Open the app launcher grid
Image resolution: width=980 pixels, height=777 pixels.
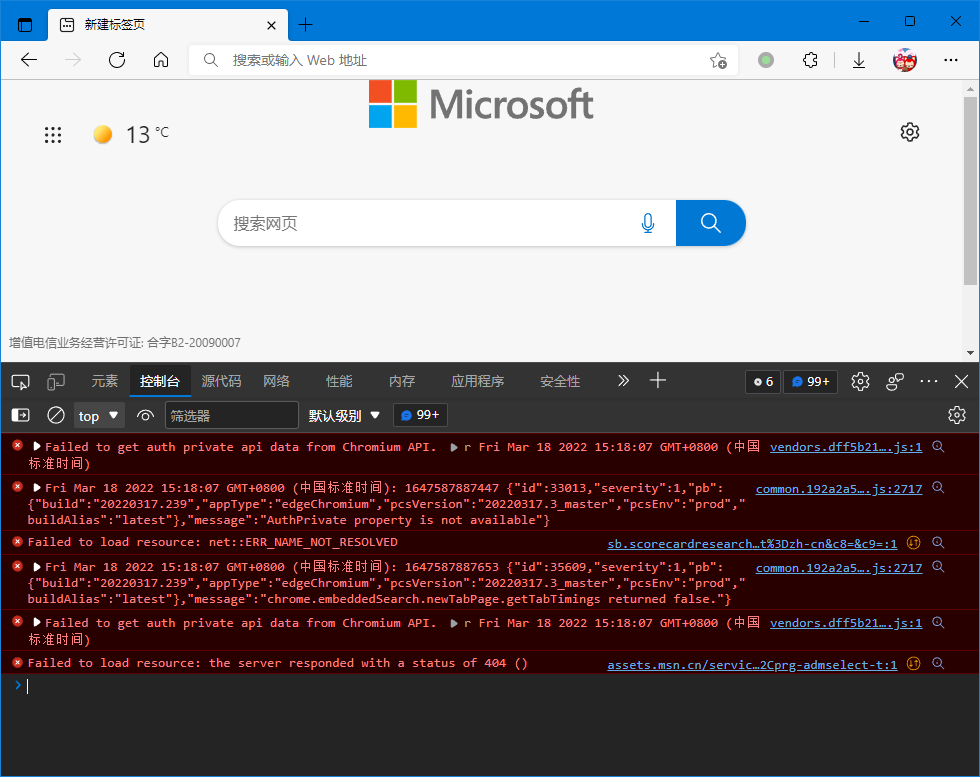[x=53, y=135]
